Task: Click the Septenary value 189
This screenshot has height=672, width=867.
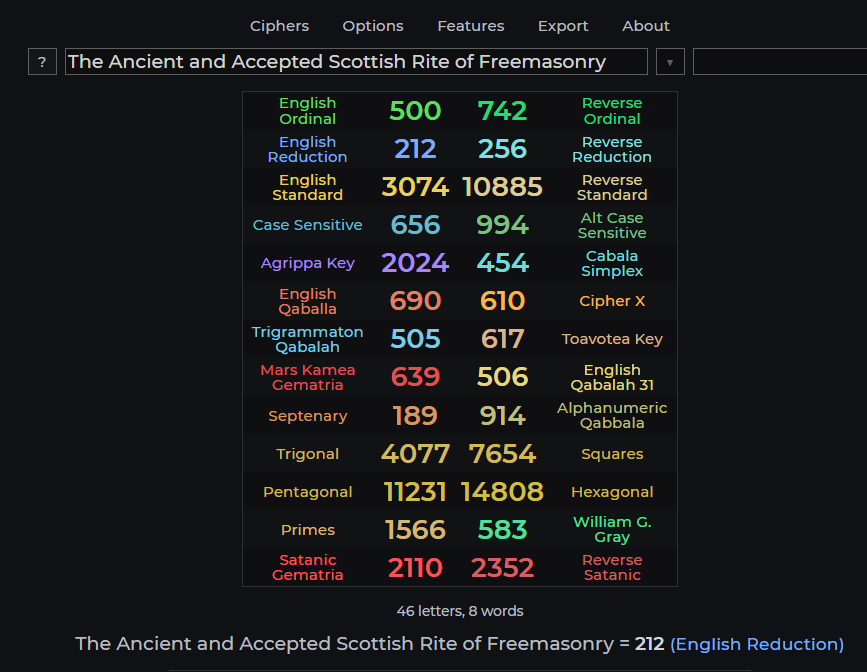Action: click(415, 416)
